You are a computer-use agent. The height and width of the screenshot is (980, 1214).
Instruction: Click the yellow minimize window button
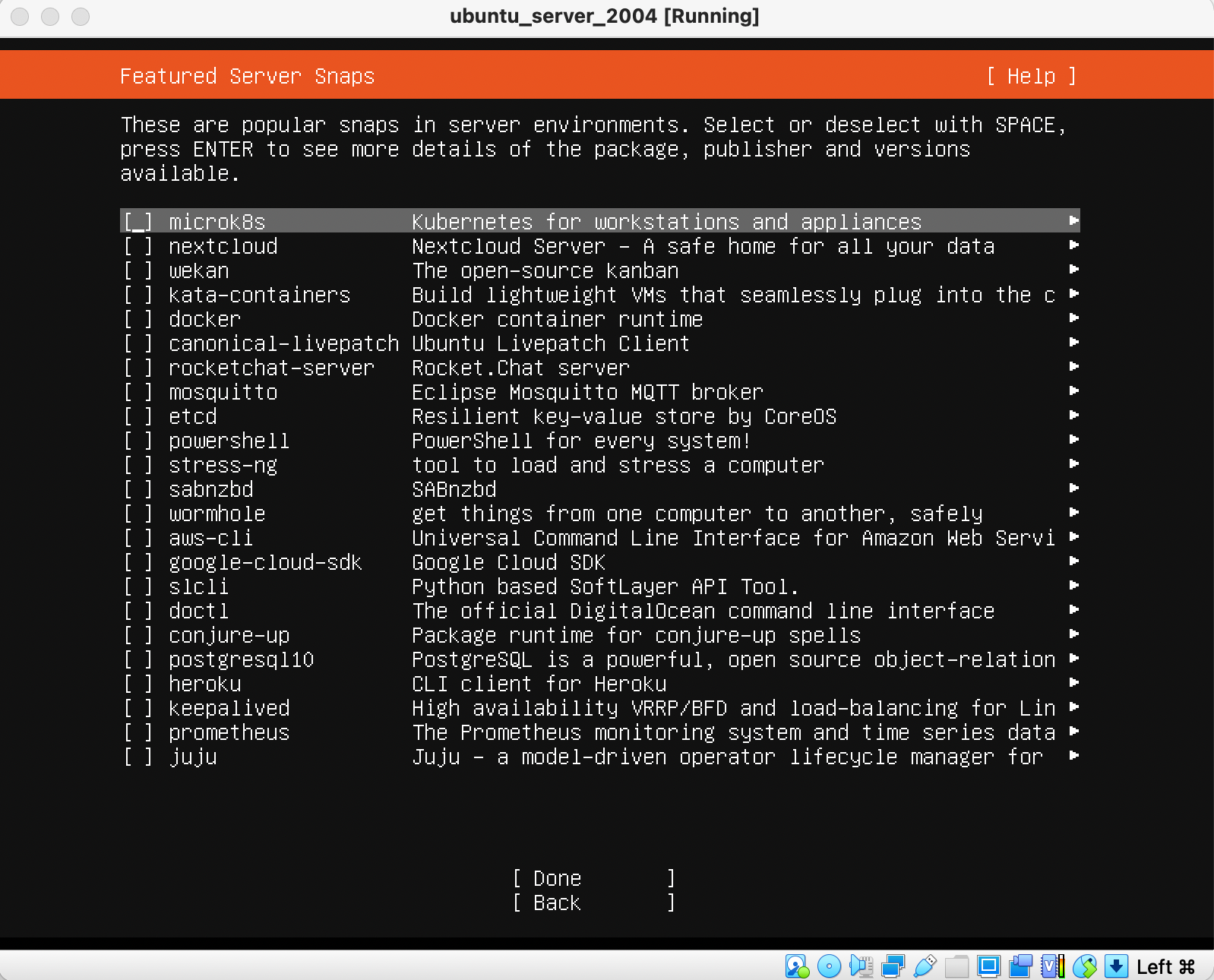(x=50, y=16)
